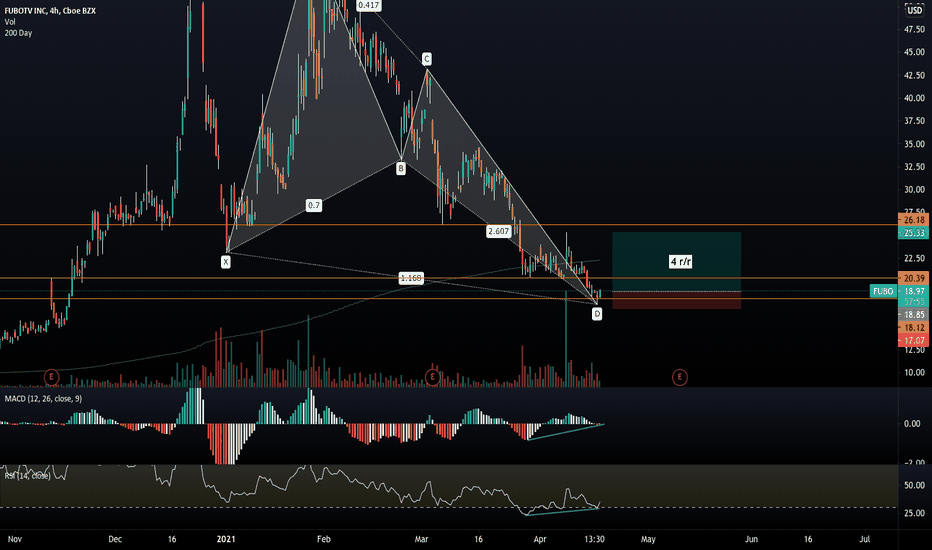Select the Vol indicator label
Image resolution: width=932 pixels, height=550 pixels.
click(10, 21)
